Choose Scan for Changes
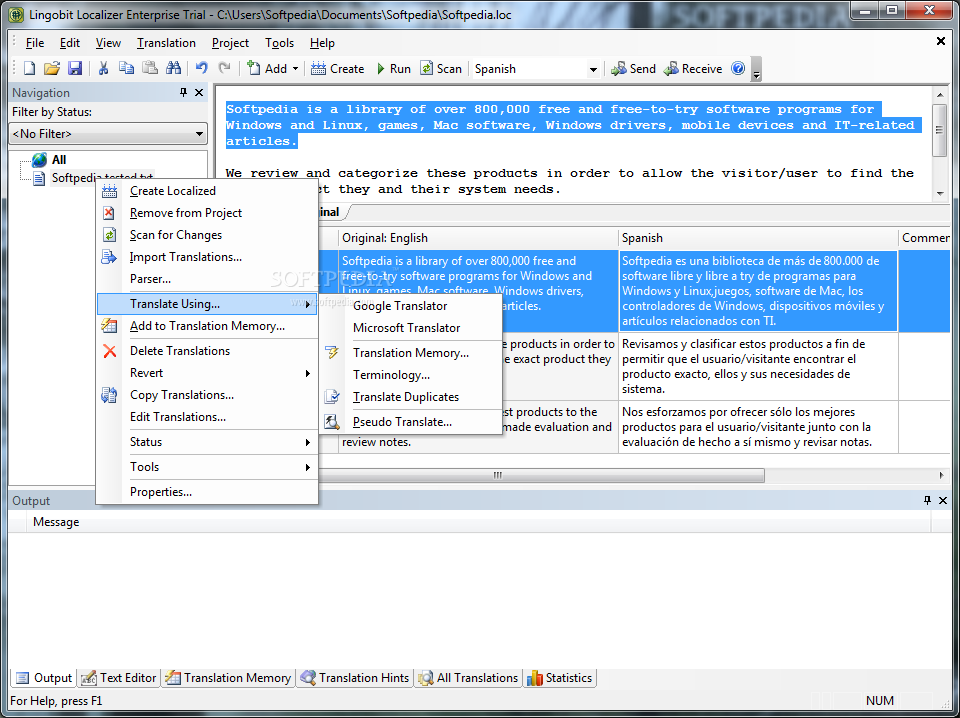Viewport: 960px width, 718px height. pyautogui.click(x=207, y=235)
